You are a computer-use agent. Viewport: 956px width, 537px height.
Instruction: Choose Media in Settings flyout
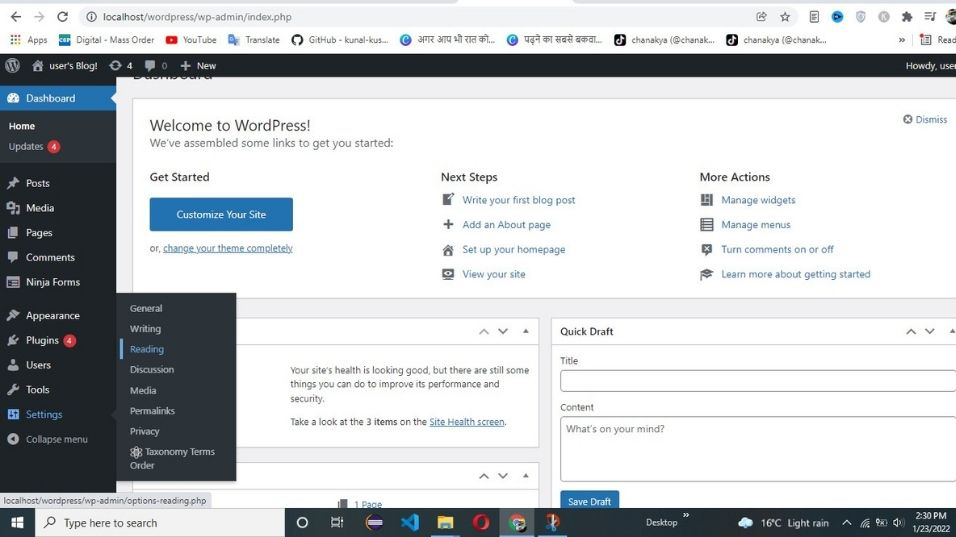[143, 390]
